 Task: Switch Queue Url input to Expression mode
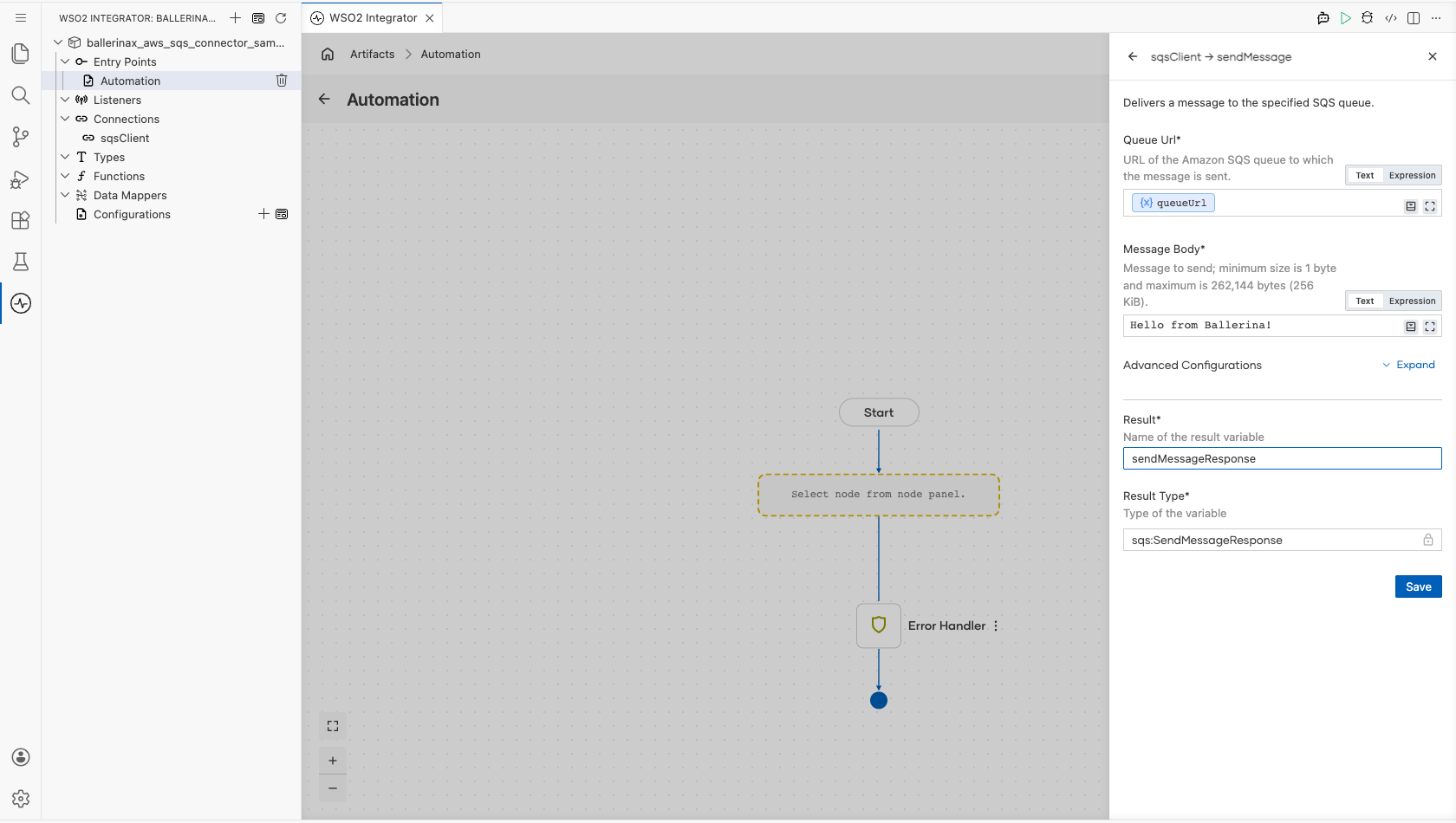click(1413, 175)
